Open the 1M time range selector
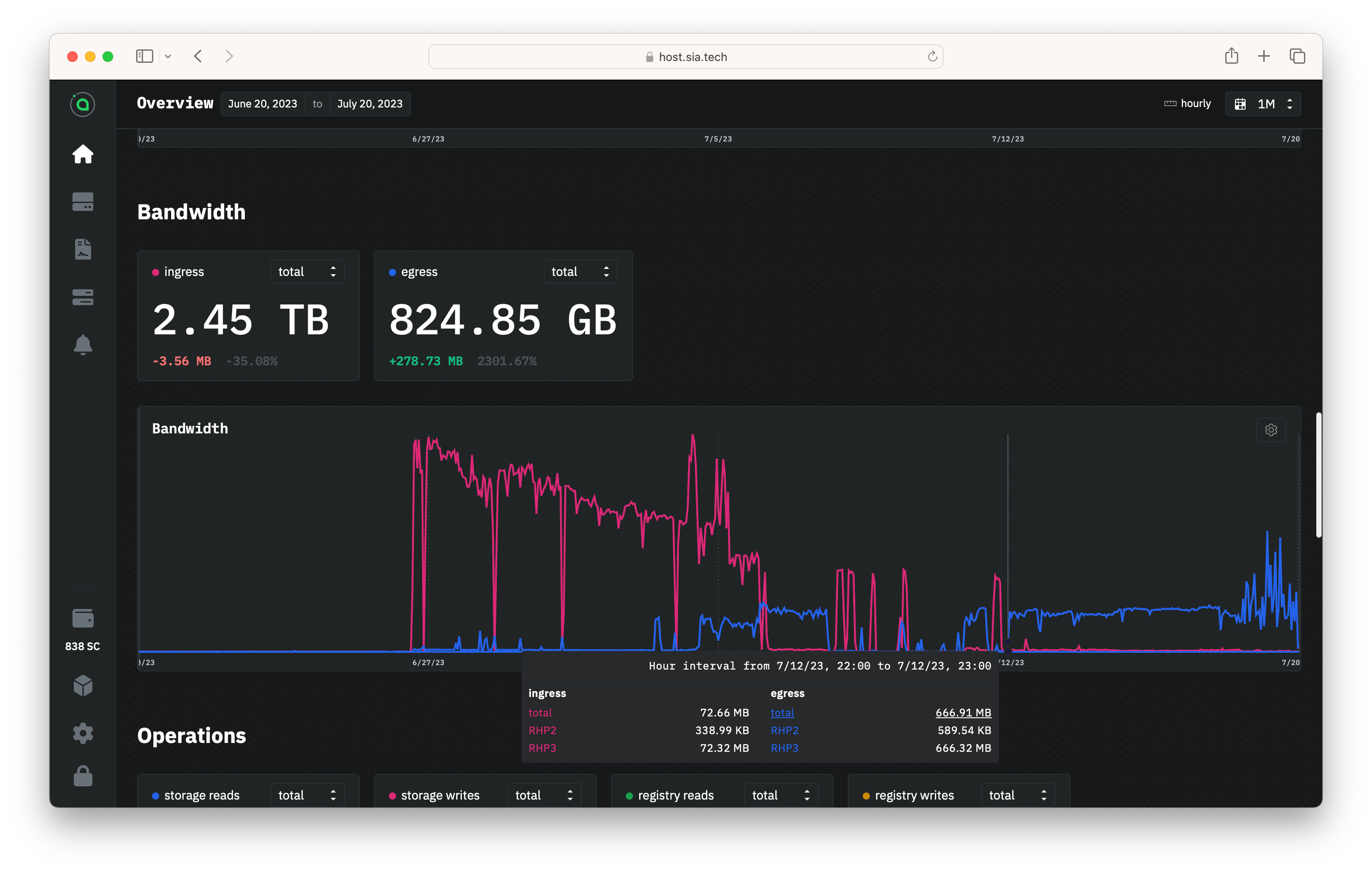 [x=1263, y=104]
